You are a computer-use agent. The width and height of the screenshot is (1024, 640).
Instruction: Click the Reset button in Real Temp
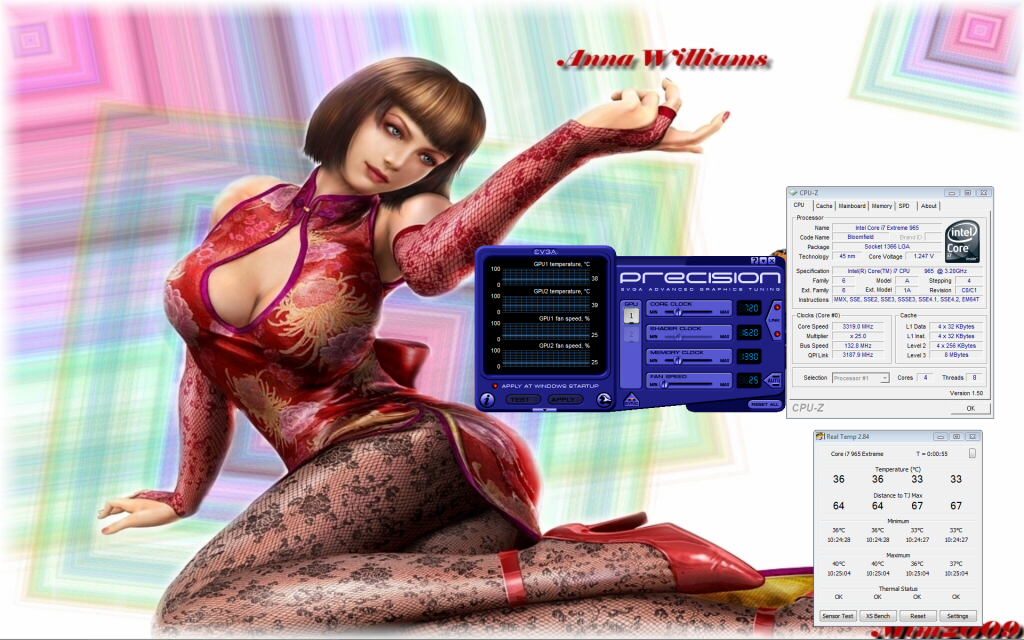[x=918, y=616]
